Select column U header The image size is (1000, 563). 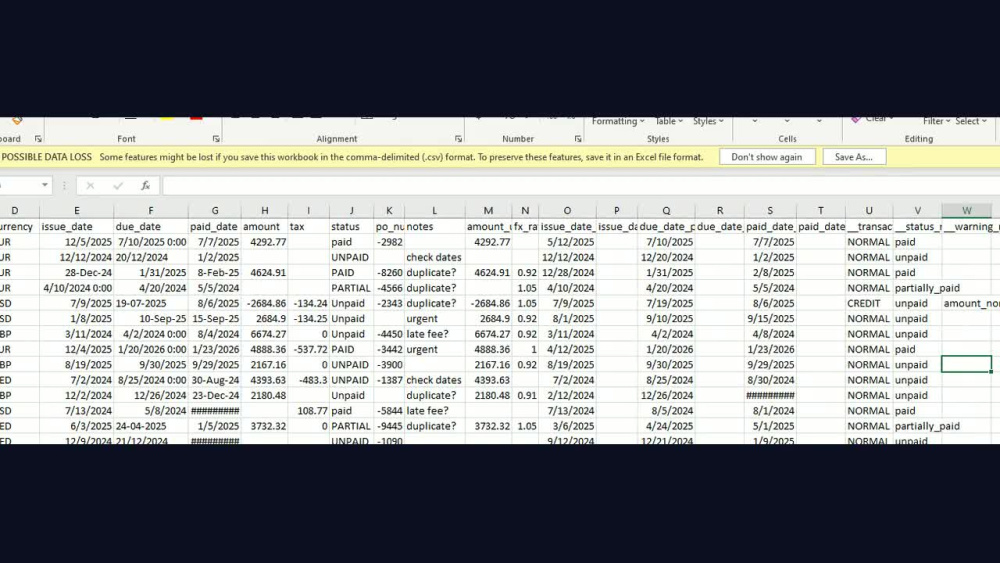pos(869,210)
